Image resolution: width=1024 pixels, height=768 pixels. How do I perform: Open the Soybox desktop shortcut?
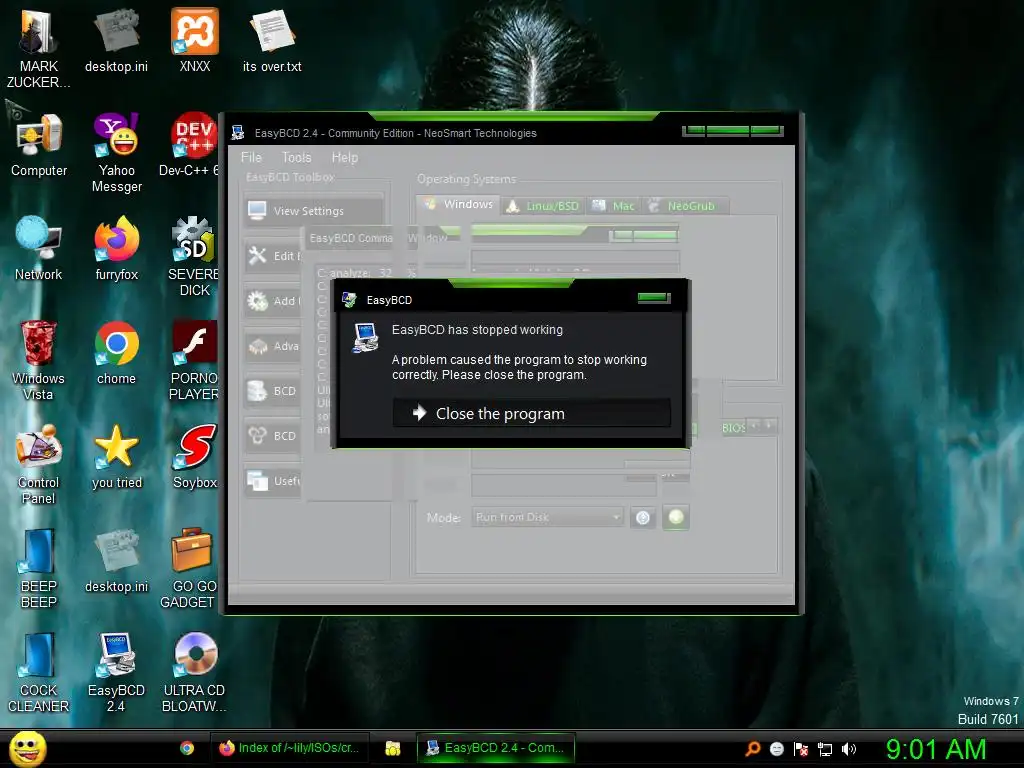tap(195, 457)
